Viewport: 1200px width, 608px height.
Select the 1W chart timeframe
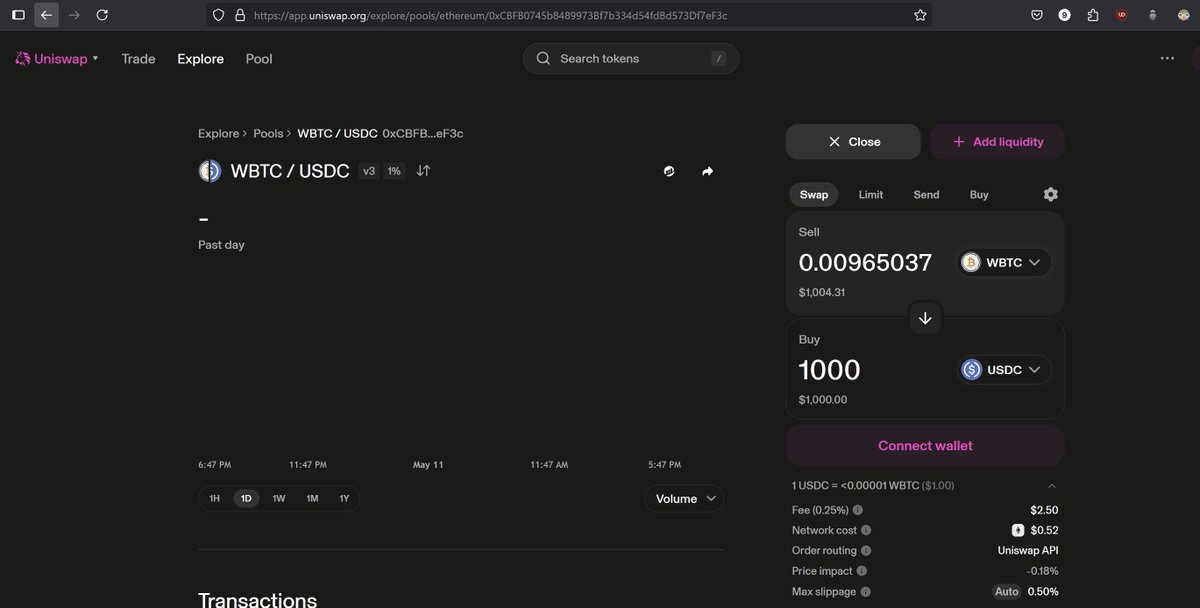(x=279, y=498)
